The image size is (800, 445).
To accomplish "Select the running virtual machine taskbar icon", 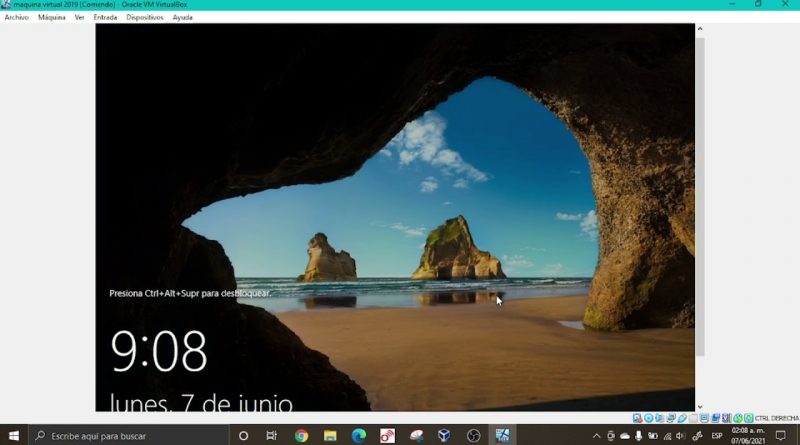I will [502, 436].
